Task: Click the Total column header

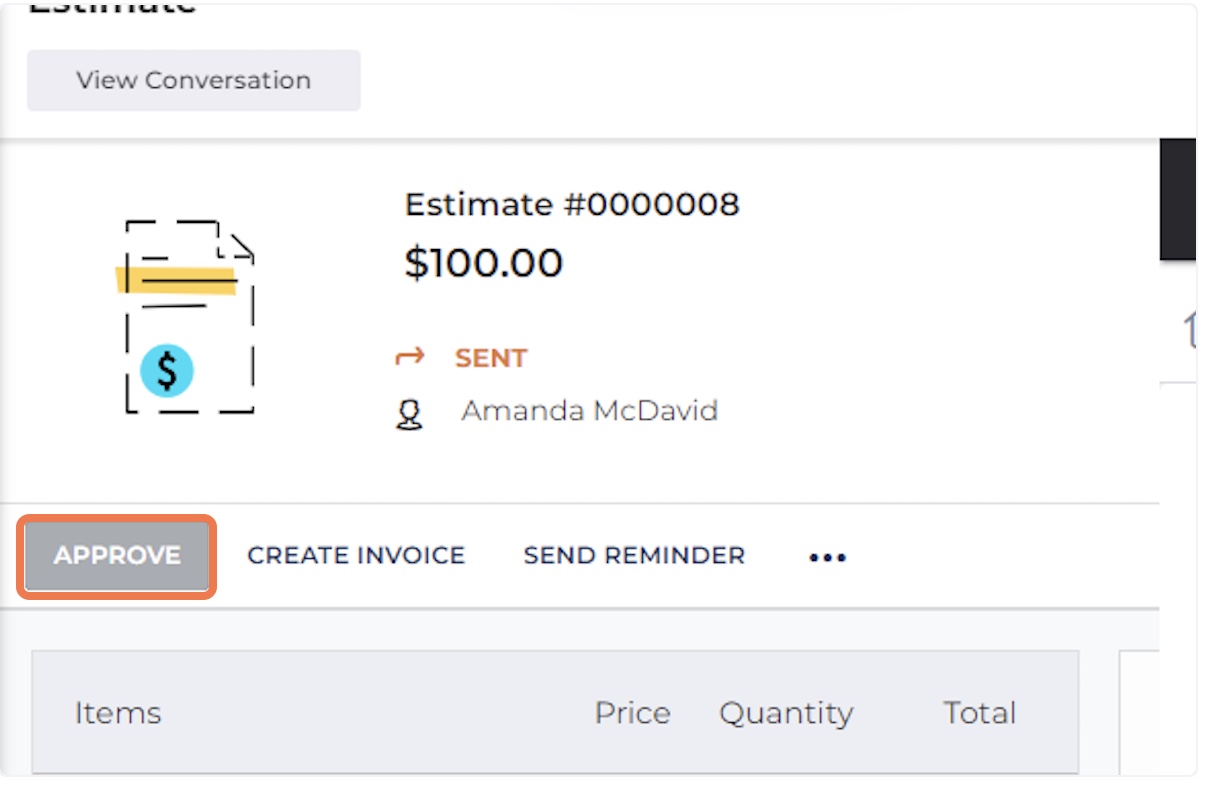Action: click(978, 713)
